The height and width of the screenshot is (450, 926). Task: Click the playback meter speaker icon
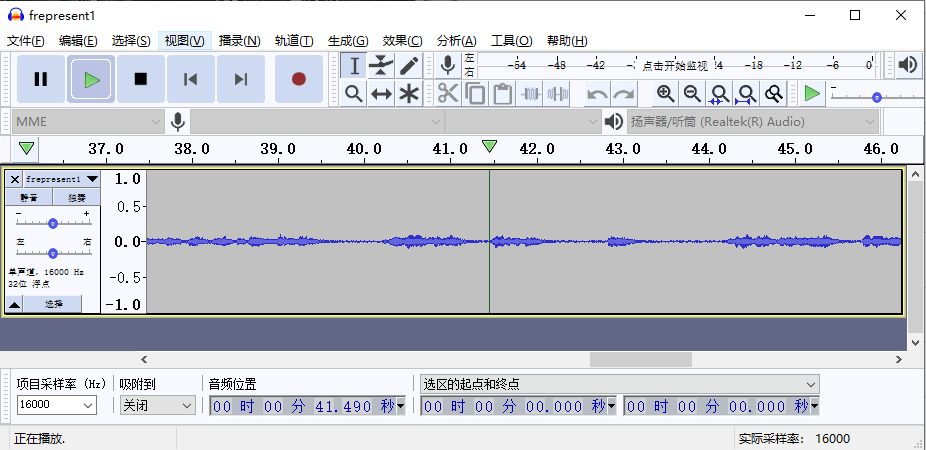tap(908, 65)
